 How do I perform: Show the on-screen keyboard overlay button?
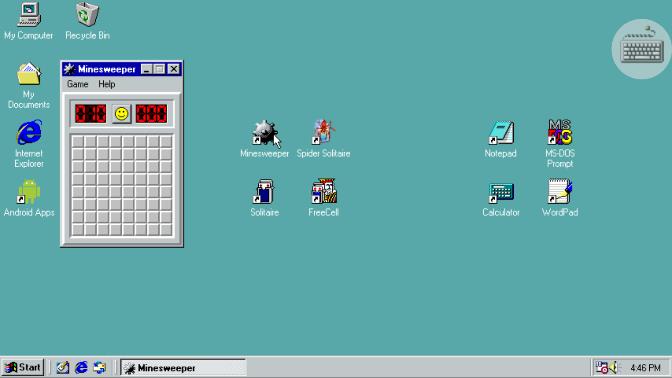(x=642, y=49)
